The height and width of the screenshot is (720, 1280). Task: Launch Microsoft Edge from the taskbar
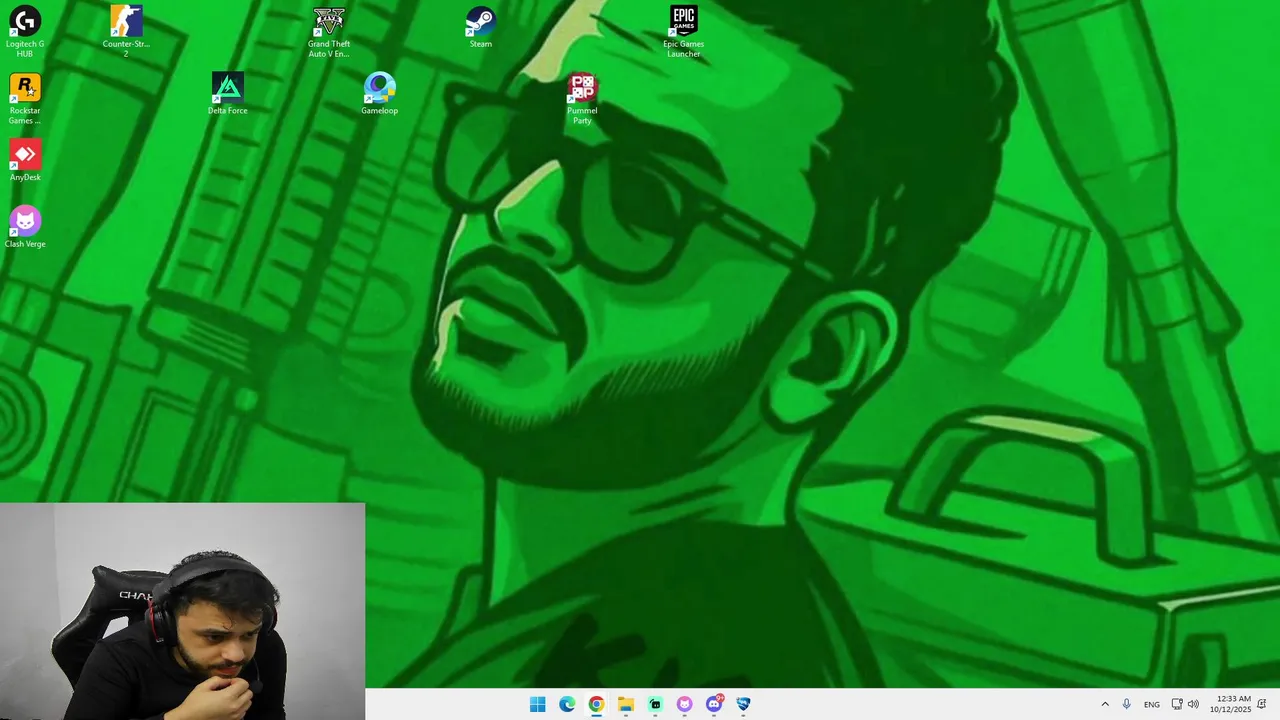point(567,704)
